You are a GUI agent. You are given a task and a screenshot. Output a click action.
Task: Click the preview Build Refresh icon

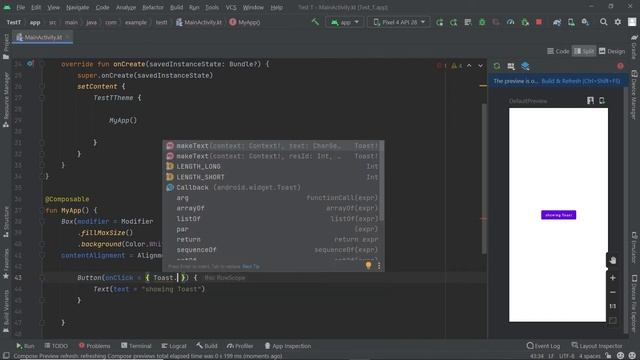coord(497,66)
